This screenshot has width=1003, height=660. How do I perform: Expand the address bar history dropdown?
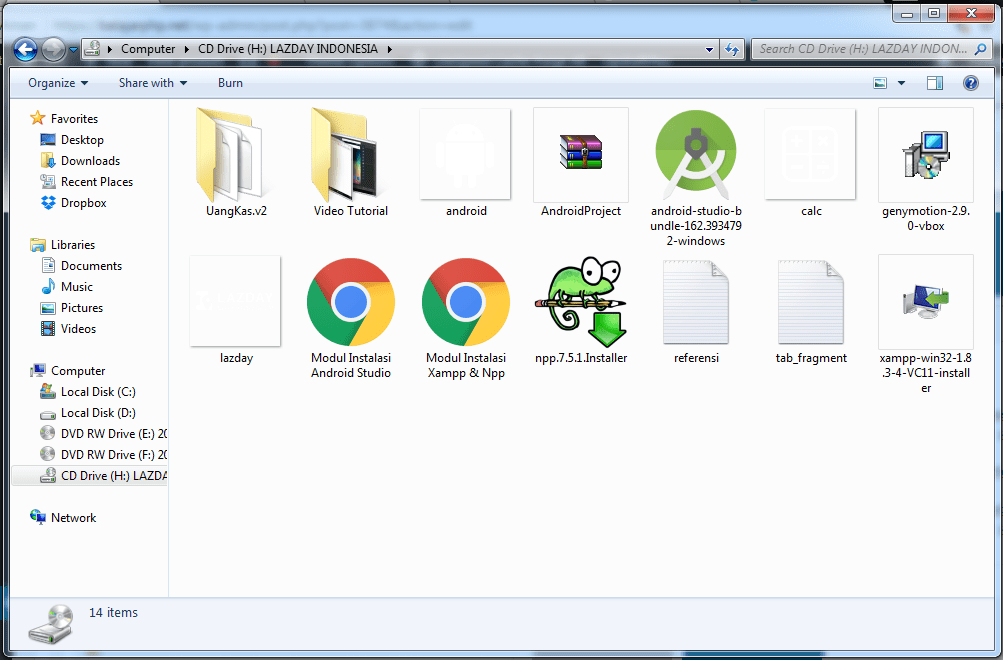(709, 49)
